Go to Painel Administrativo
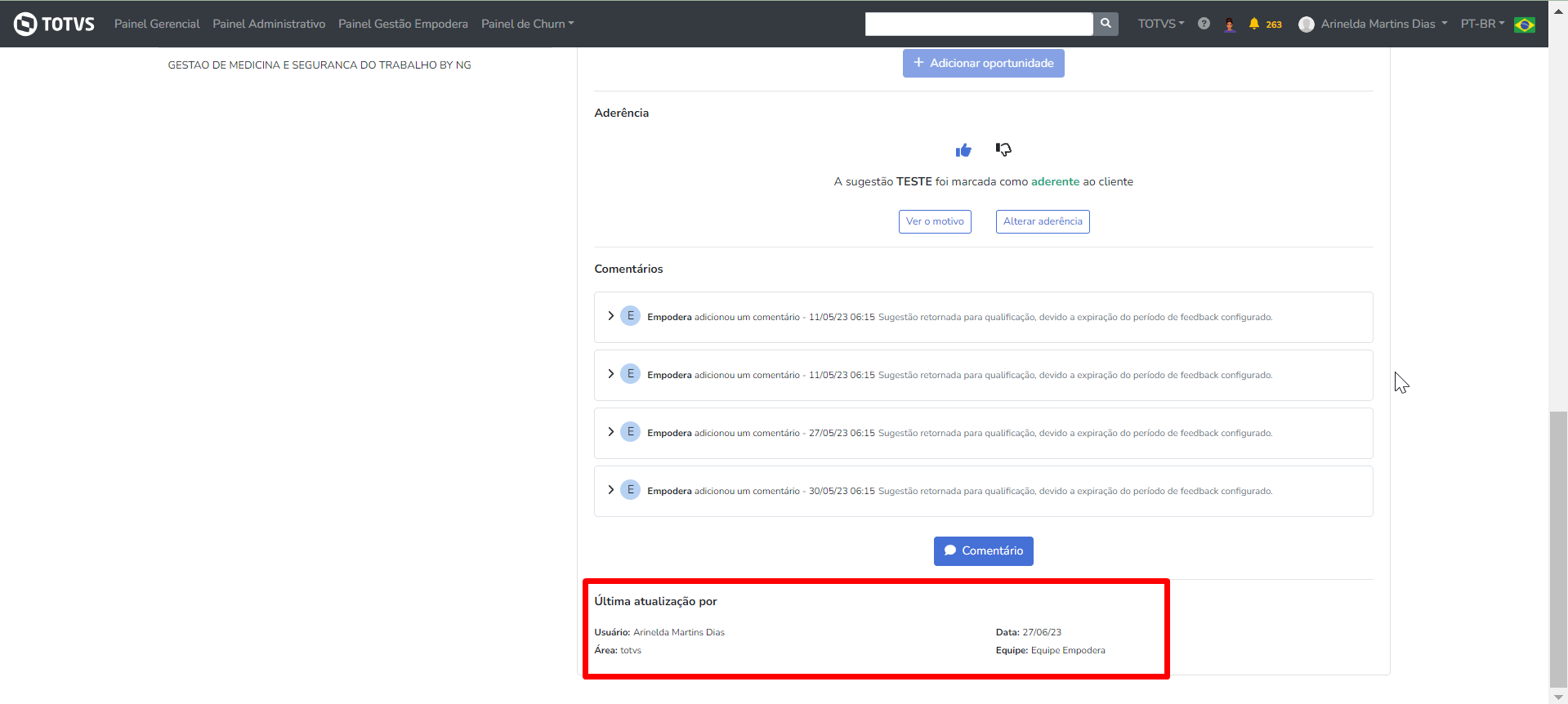This screenshot has width=1568, height=704. (x=269, y=24)
